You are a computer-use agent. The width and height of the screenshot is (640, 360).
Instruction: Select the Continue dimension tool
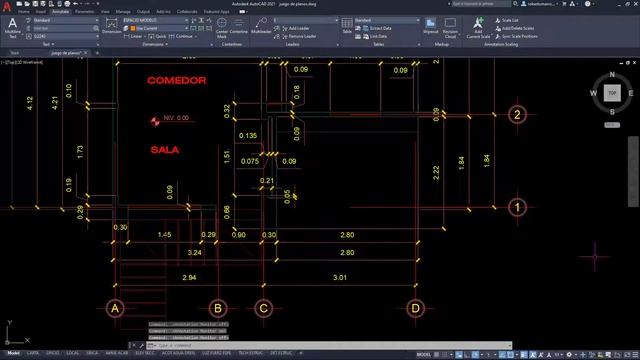click(x=180, y=36)
